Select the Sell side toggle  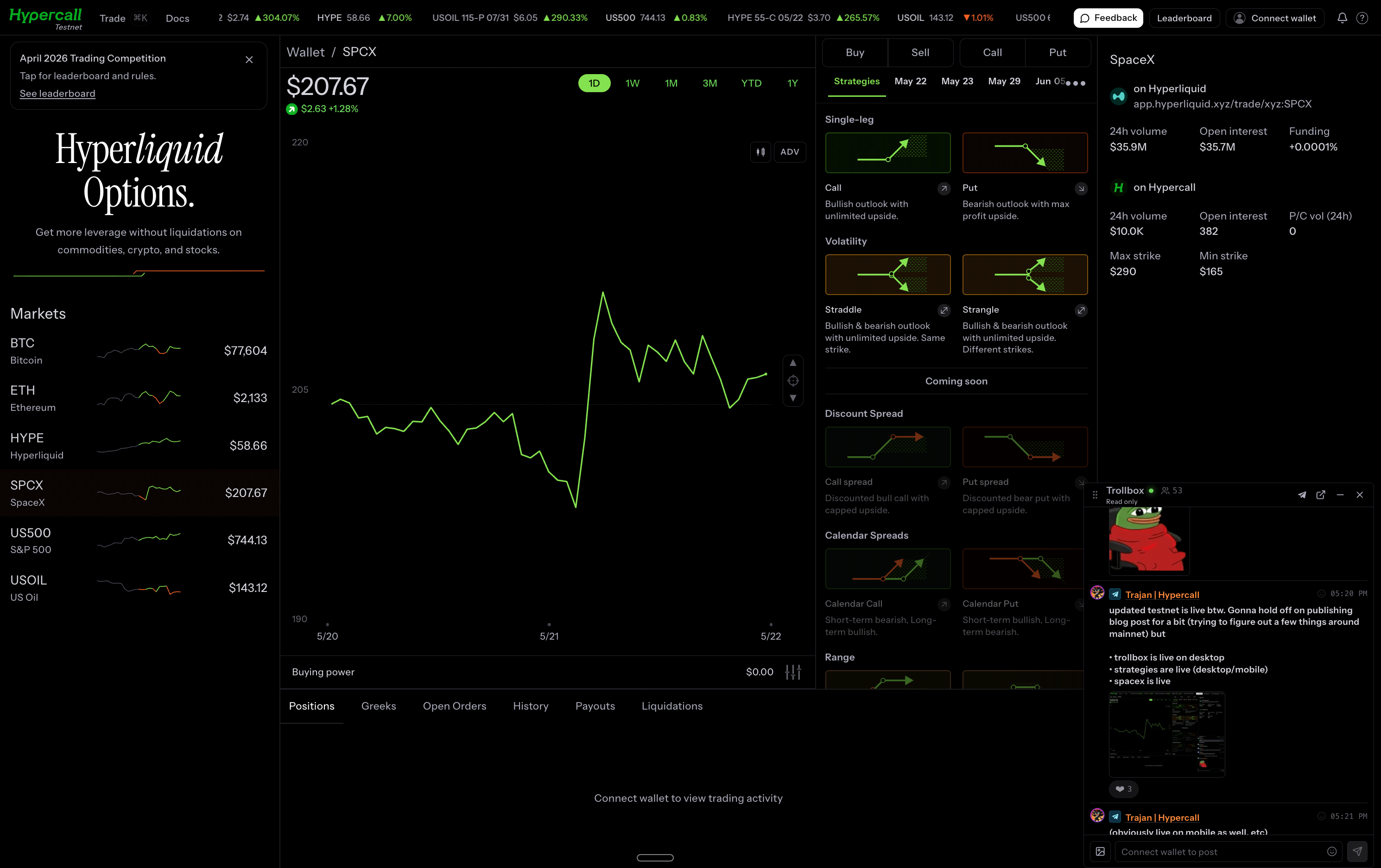920,53
